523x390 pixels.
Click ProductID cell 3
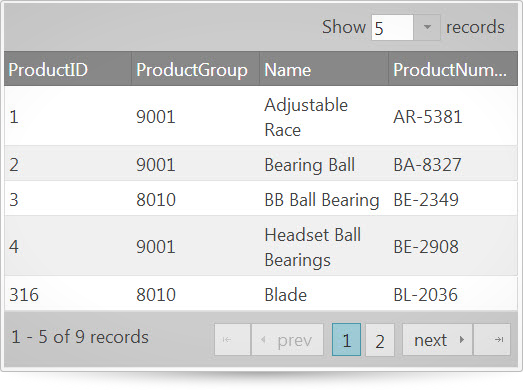[x=68, y=199]
